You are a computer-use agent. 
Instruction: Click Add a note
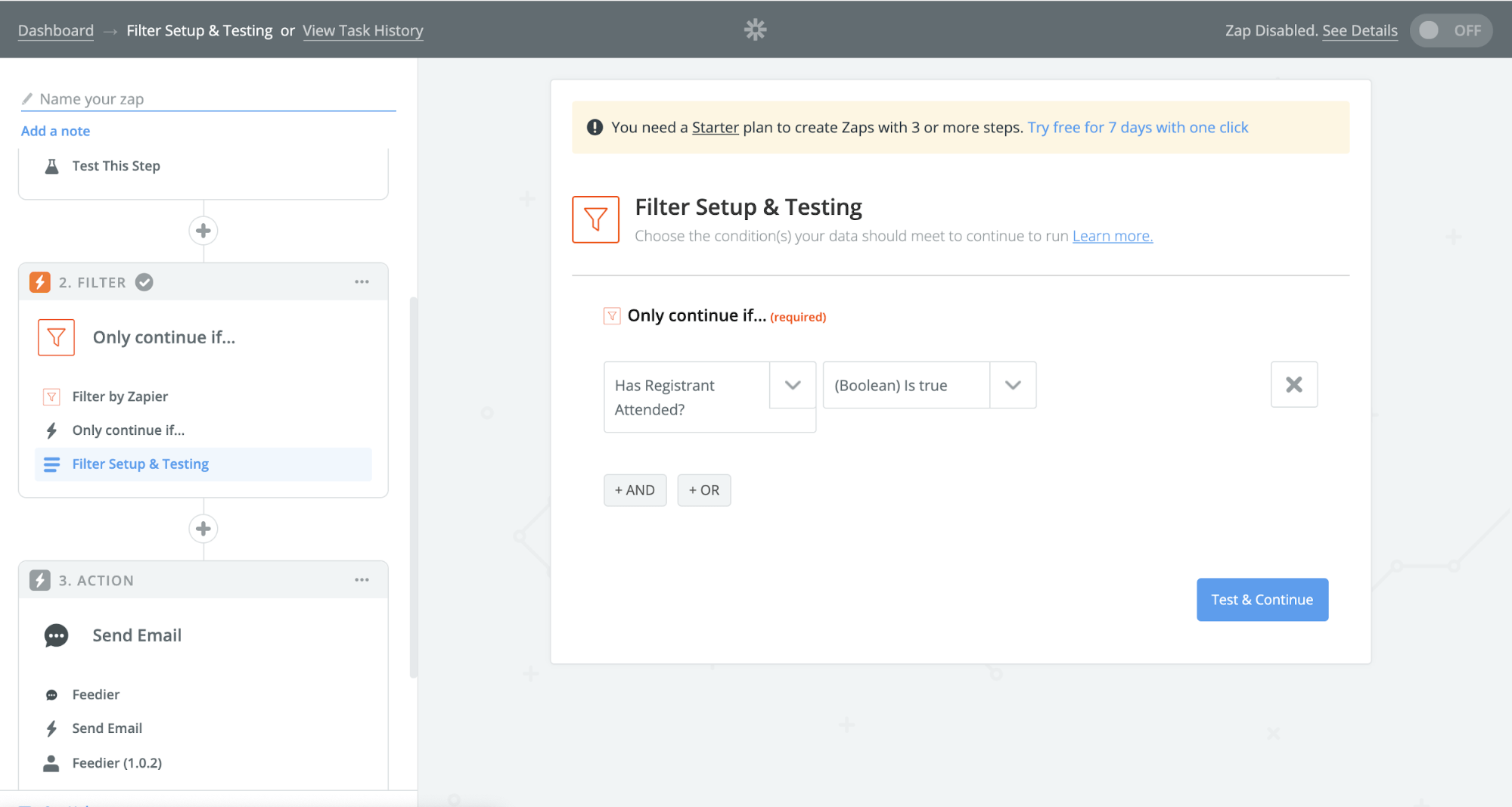[x=55, y=131]
